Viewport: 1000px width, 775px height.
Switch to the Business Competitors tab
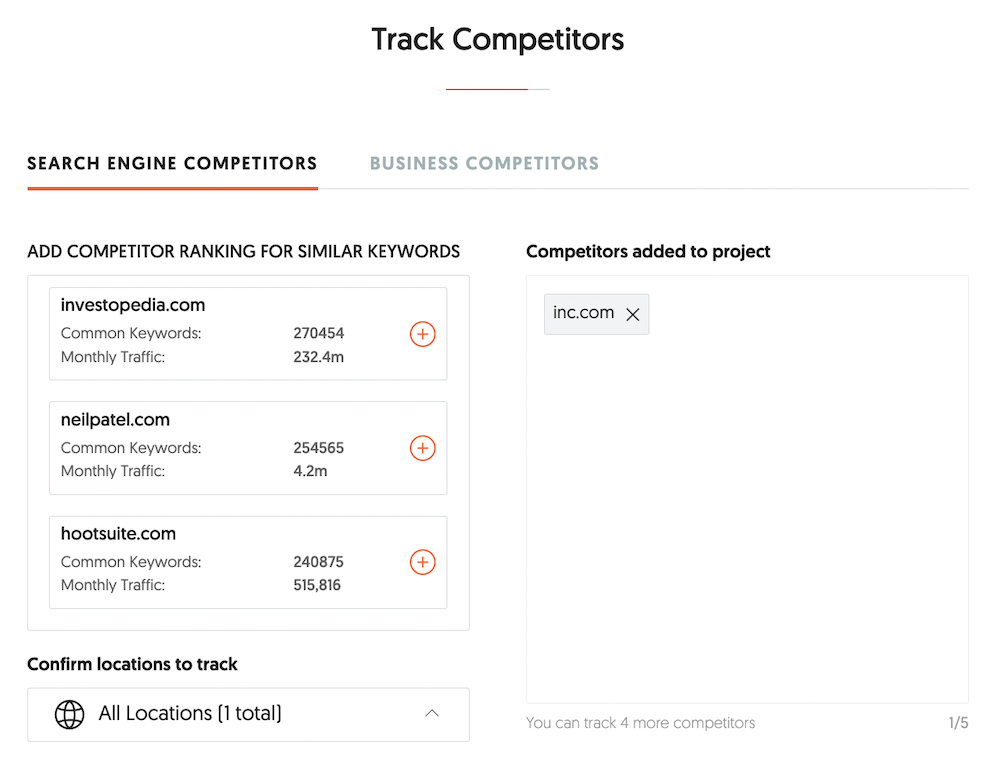484,163
